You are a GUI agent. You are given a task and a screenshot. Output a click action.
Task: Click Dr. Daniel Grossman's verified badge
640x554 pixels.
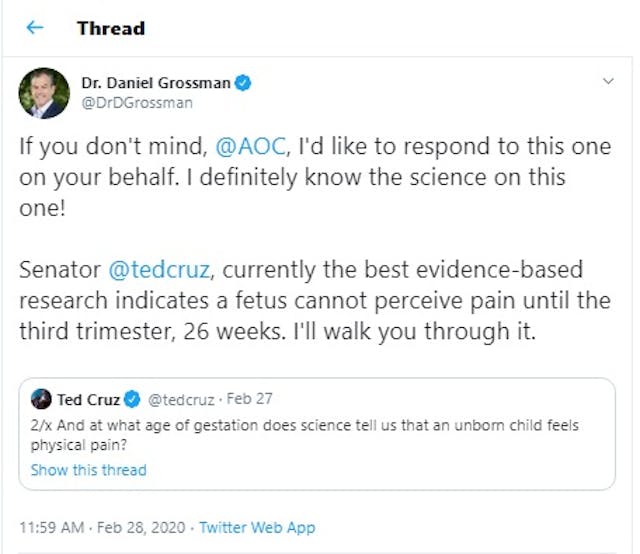point(243,84)
